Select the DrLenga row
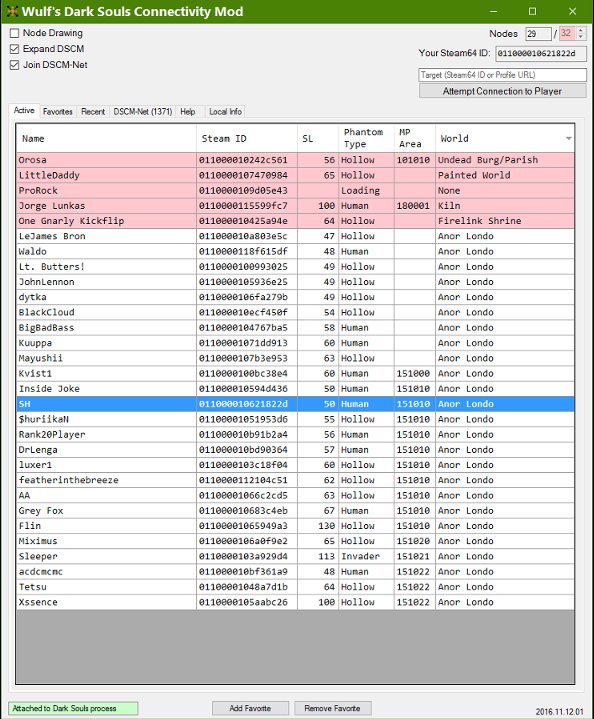The image size is (594, 719). click(295, 449)
